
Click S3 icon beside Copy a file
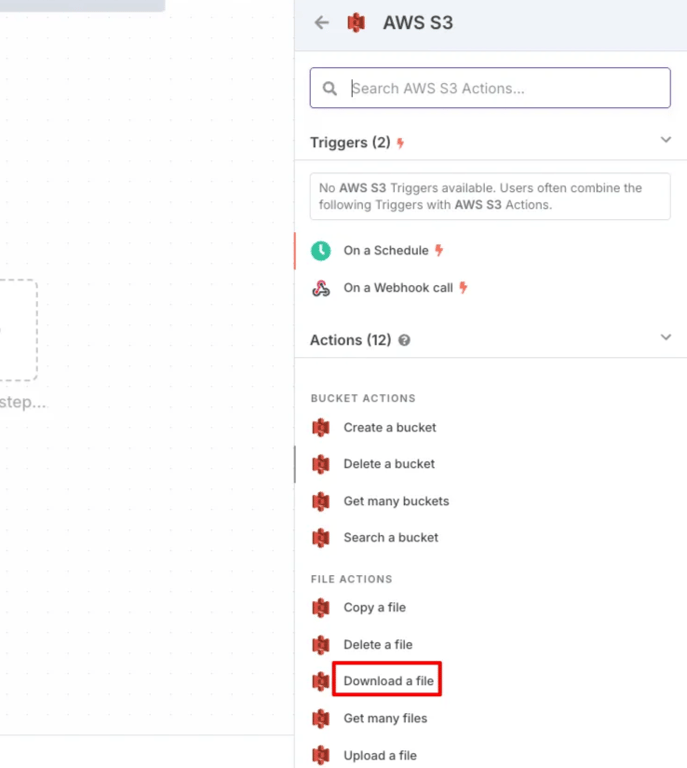point(321,608)
